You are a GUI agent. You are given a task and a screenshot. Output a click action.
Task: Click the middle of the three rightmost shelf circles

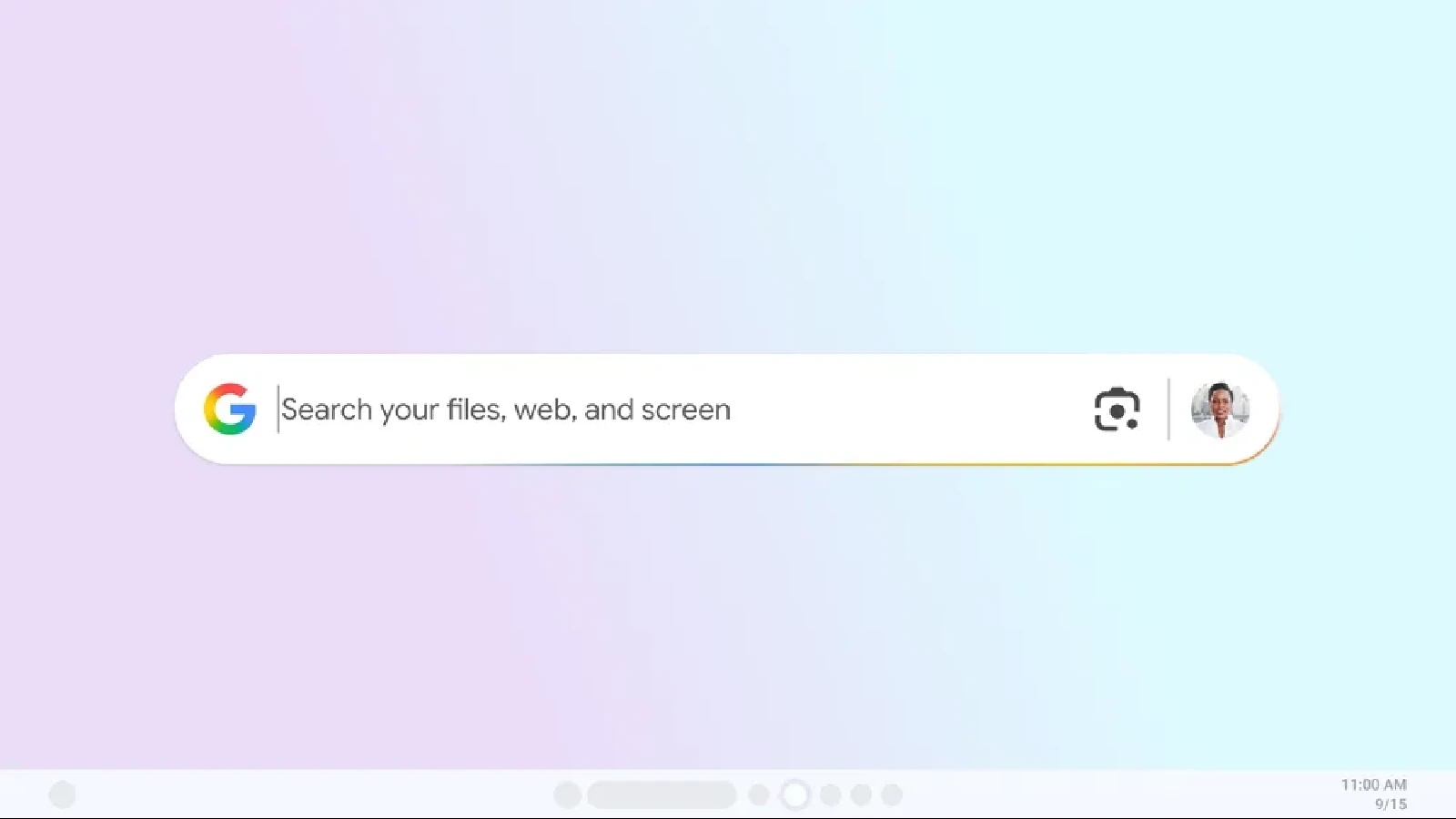[861, 794]
